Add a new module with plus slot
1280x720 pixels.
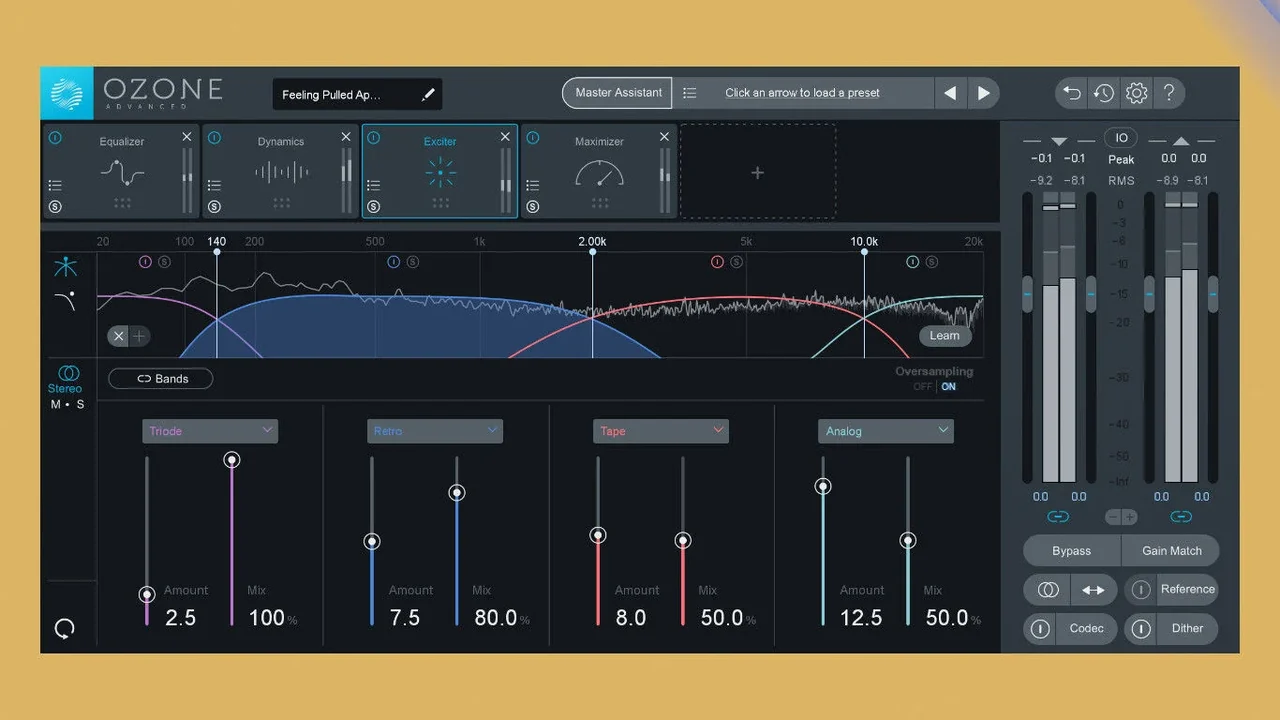pos(758,172)
